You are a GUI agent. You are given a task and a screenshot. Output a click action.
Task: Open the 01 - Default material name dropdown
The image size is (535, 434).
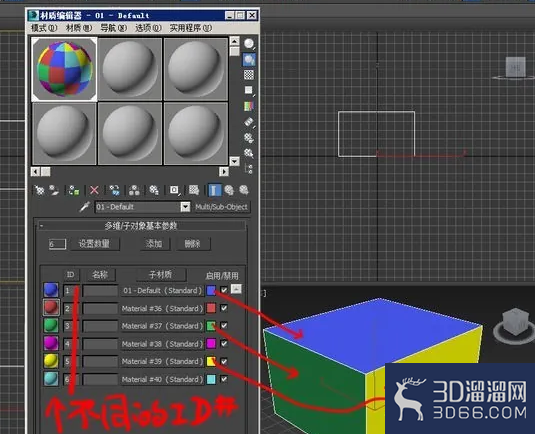pyautogui.click(x=185, y=207)
